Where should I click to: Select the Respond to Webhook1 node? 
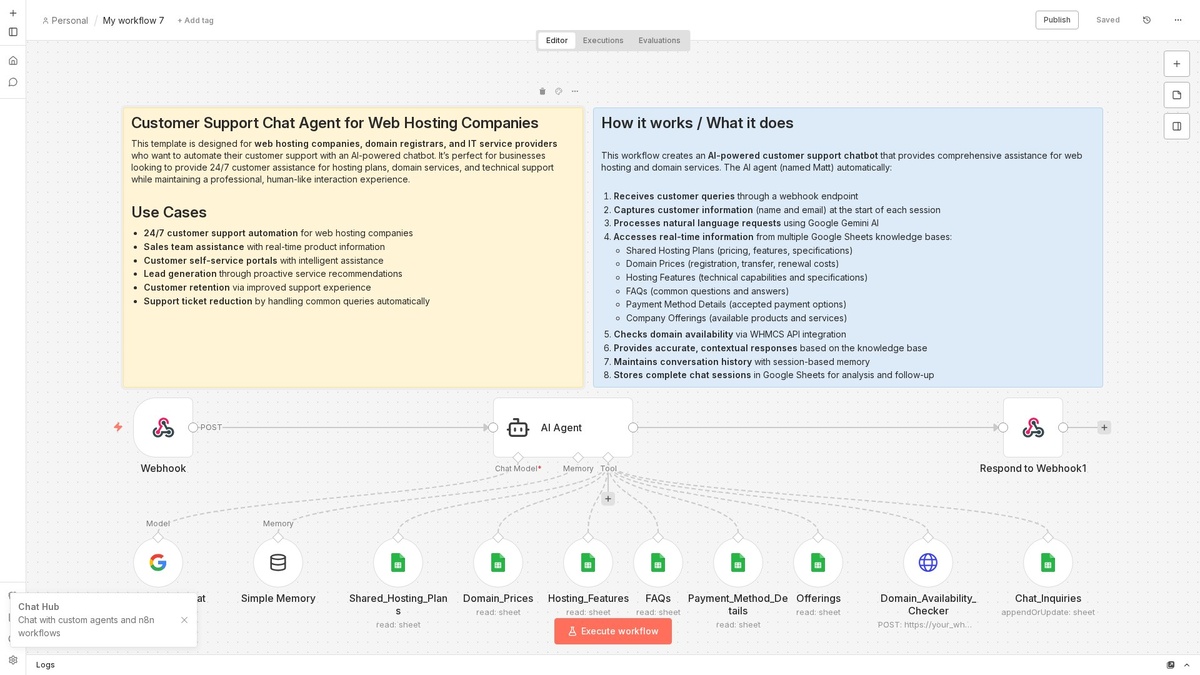pyautogui.click(x=1033, y=427)
